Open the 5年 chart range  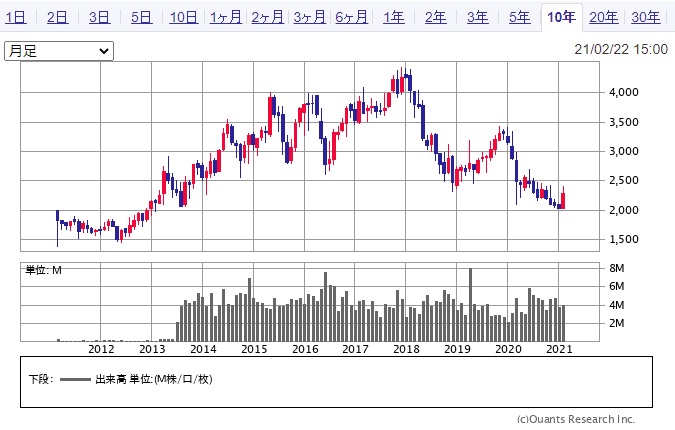(x=520, y=17)
